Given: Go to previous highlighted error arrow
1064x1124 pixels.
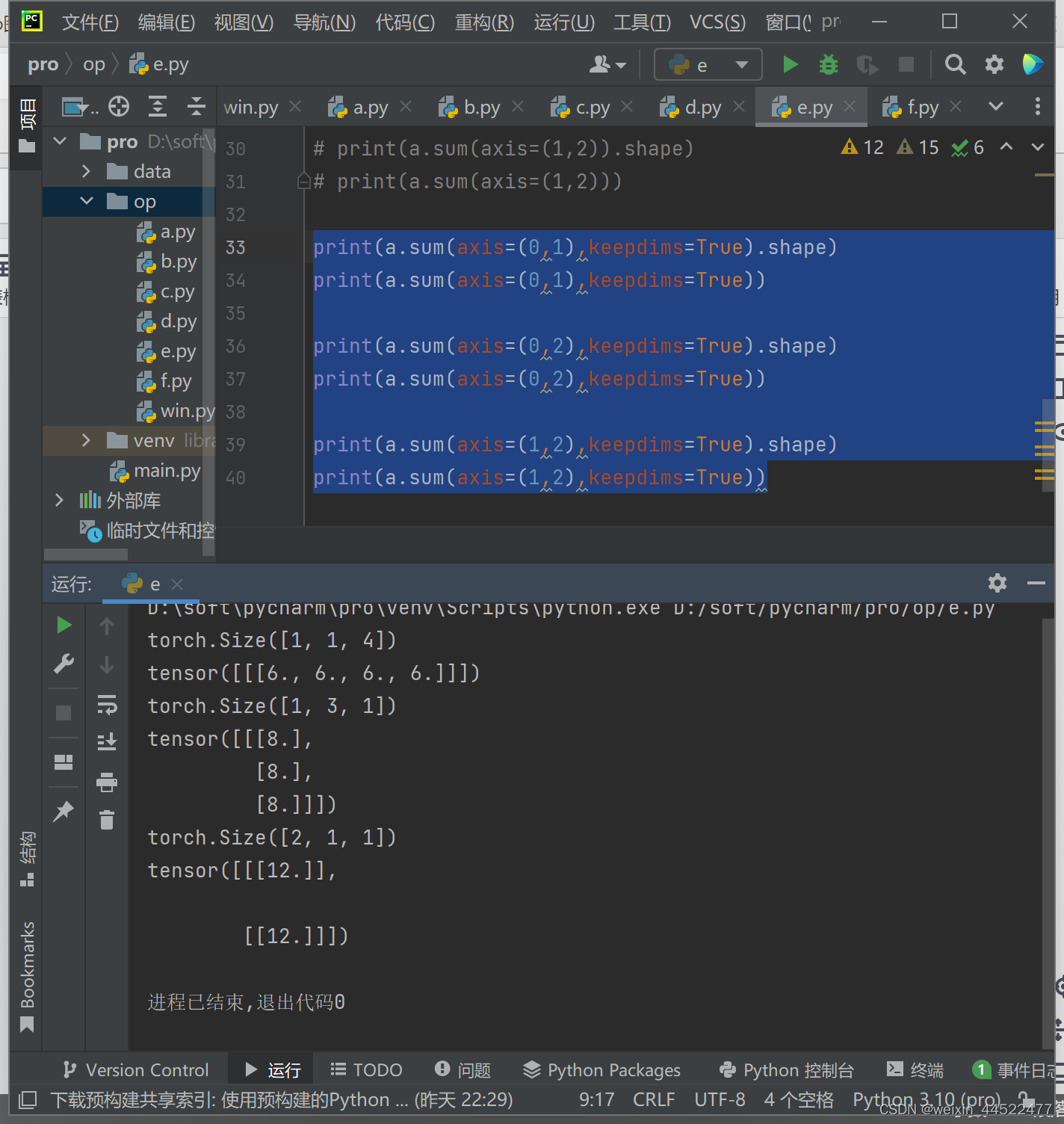Looking at the screenshot, I should pyautogui.click(x=1006, y=146).
